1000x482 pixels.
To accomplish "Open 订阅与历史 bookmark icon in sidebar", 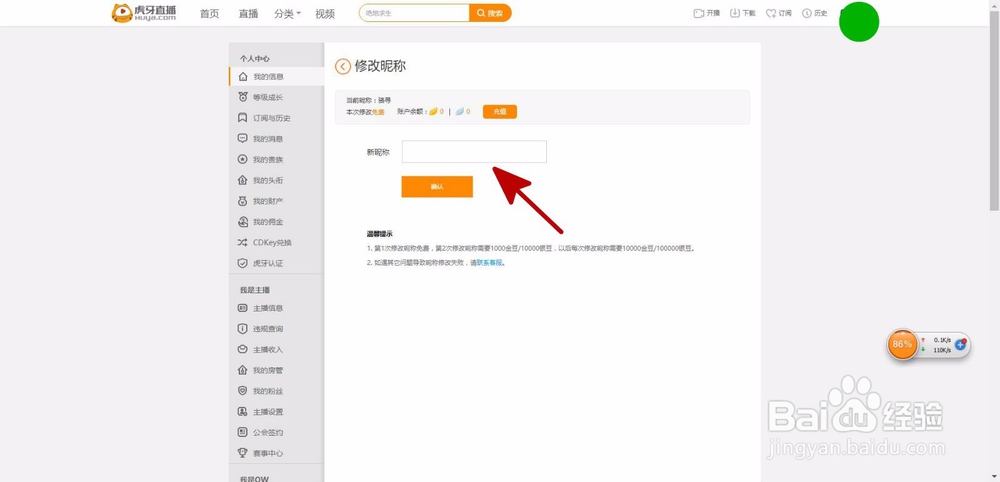I will coord(242,118).
